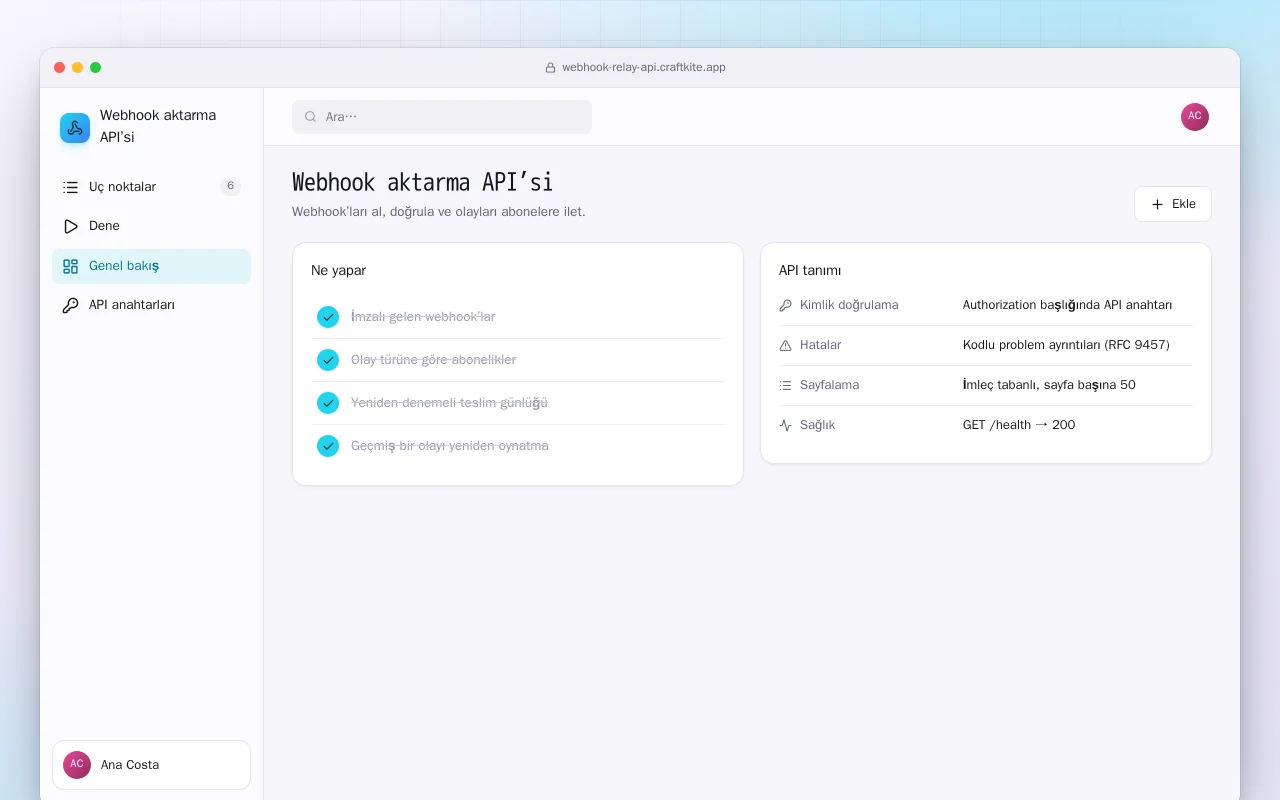Click the page subtitle about webhooks

(x=439, y=212)
